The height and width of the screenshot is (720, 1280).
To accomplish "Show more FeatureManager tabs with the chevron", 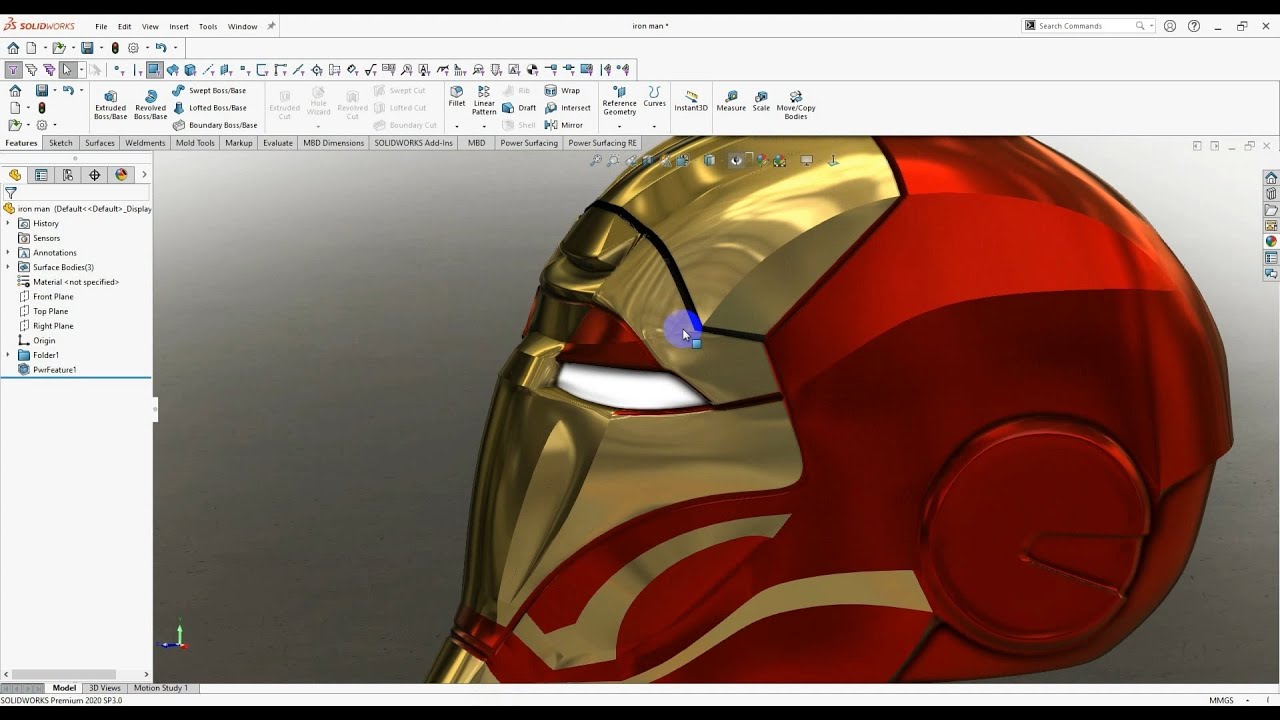I will (144, 175).
